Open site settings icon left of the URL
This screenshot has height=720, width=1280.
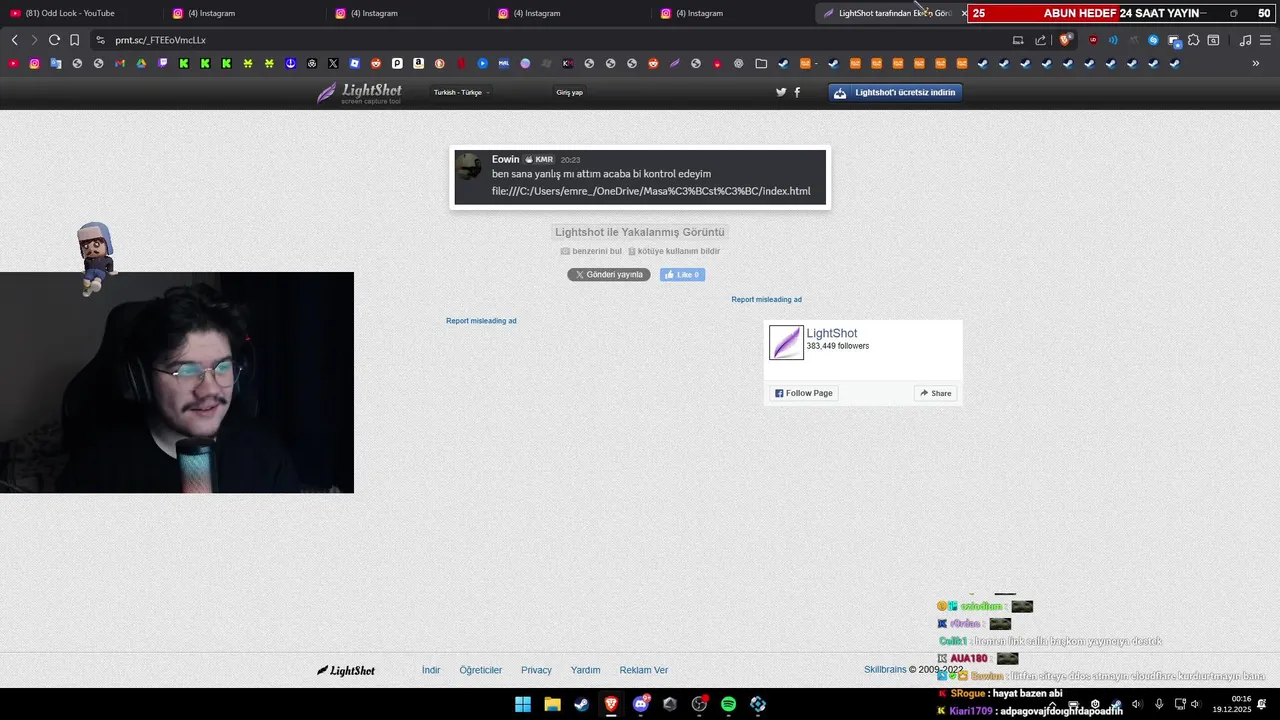point(100,40)
